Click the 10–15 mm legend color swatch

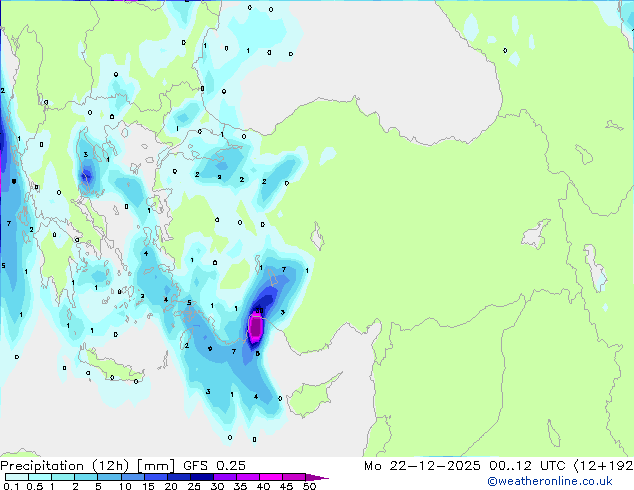[132, 477]
